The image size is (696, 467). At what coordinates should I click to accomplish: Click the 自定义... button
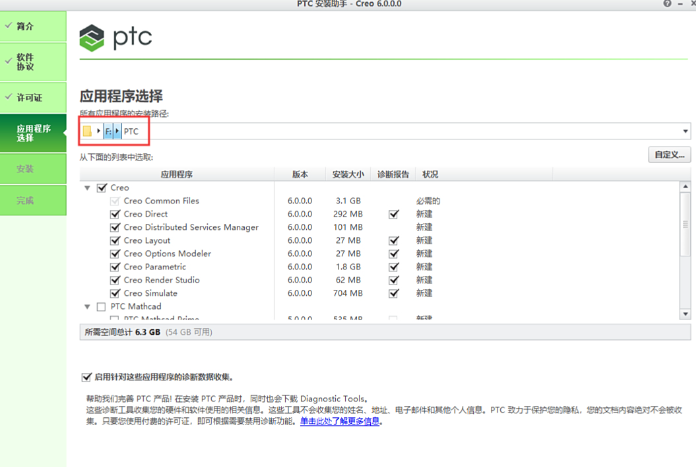[668, 155]
